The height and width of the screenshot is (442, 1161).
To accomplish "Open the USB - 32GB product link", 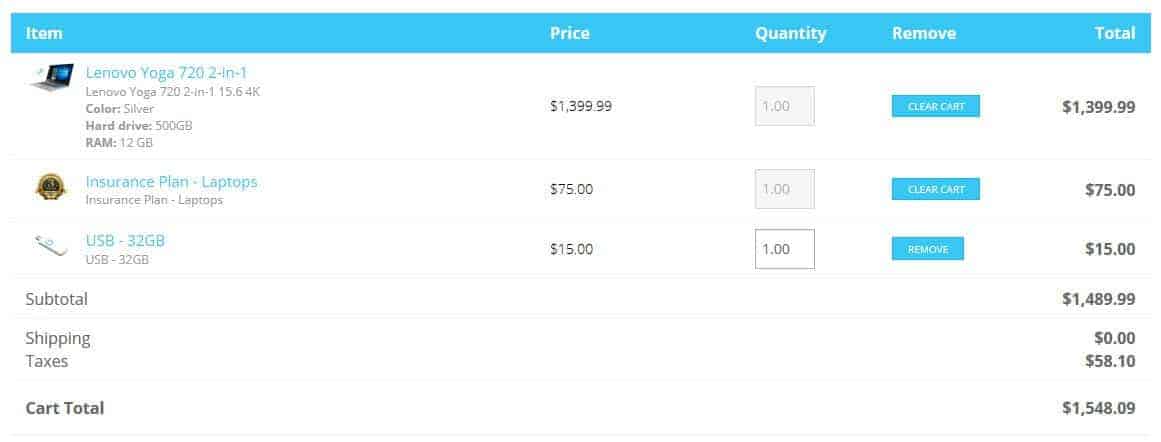I will coord(125,241).
